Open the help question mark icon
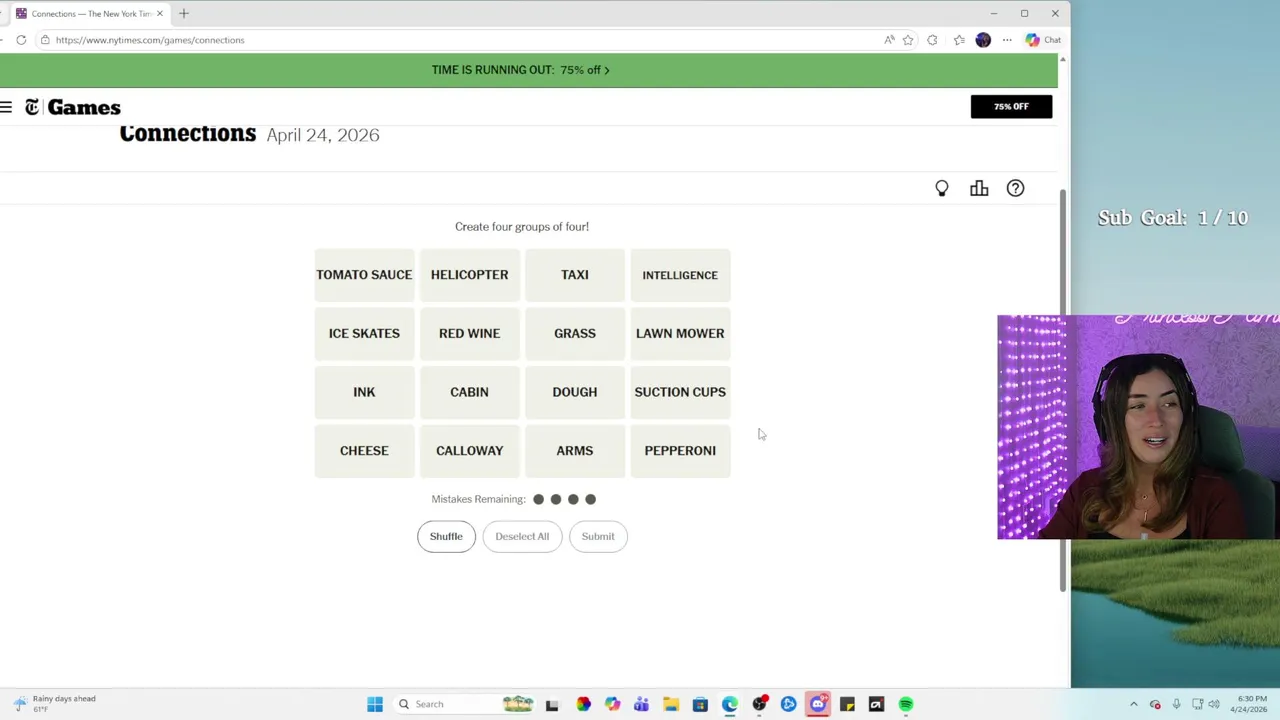The image size is (1280, 720). pyautogui.click(x=1015, y=188)
